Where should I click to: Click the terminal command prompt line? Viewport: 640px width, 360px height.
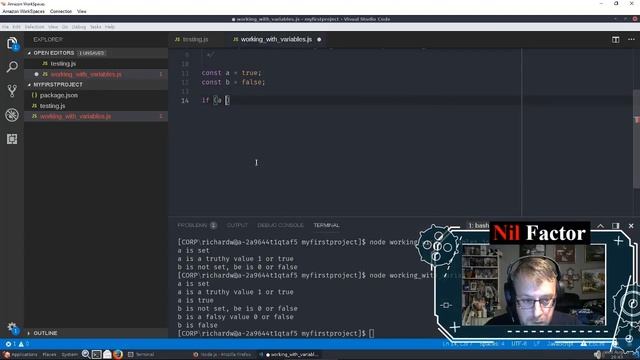(x=276, y=333)
